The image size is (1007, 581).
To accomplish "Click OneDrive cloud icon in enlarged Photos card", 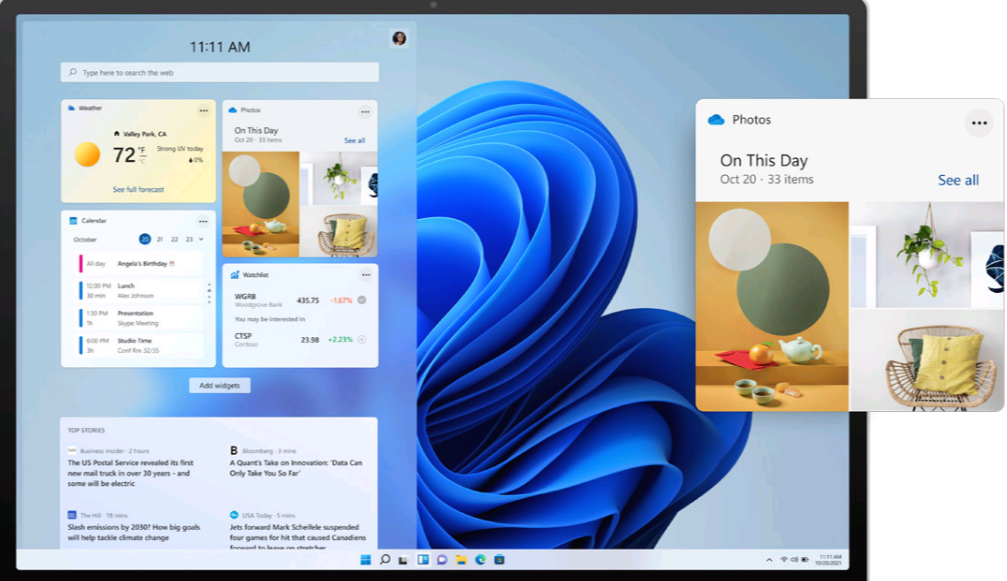I will (716, 119).
